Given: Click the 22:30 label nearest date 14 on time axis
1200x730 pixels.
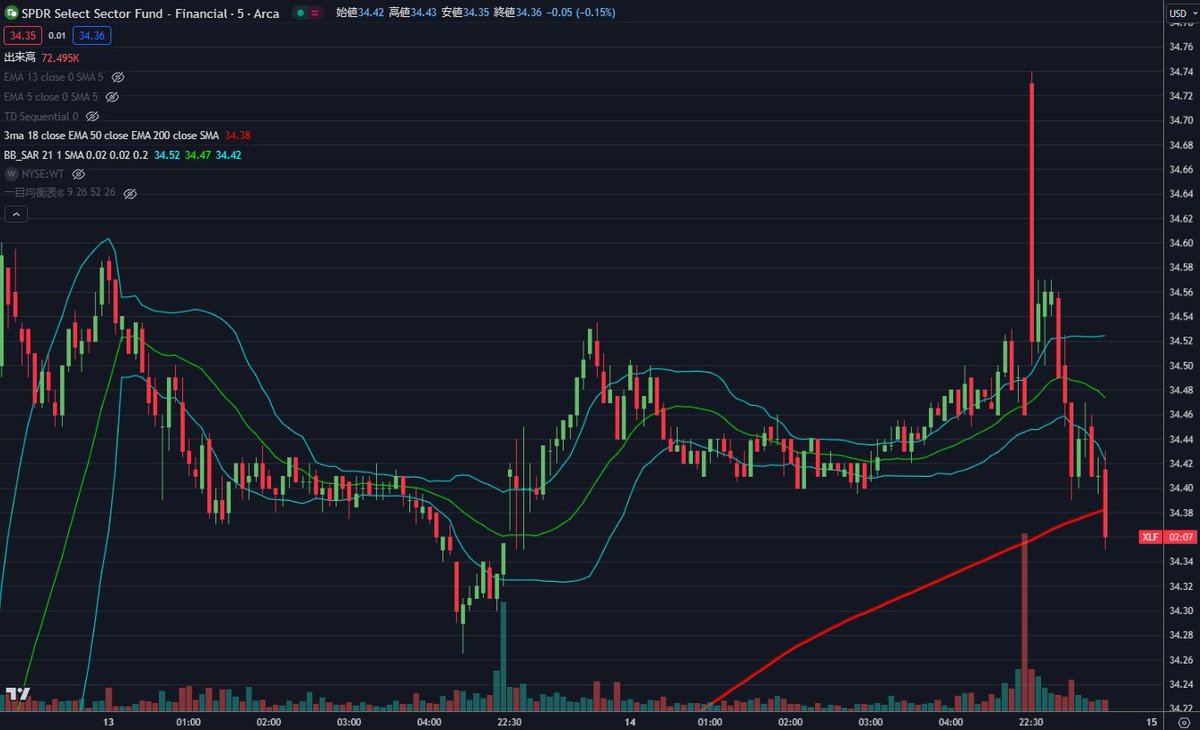Looking at the screenshot, I should coord(511,721).
